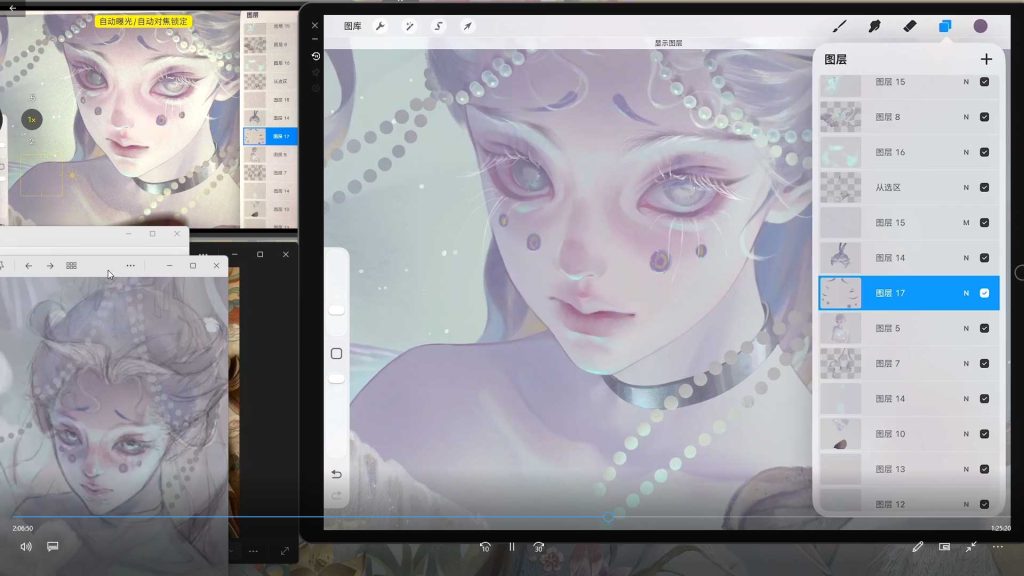1024x576 pixels.
Task: Go to the 图库 gallery
Action: point(353,26)
